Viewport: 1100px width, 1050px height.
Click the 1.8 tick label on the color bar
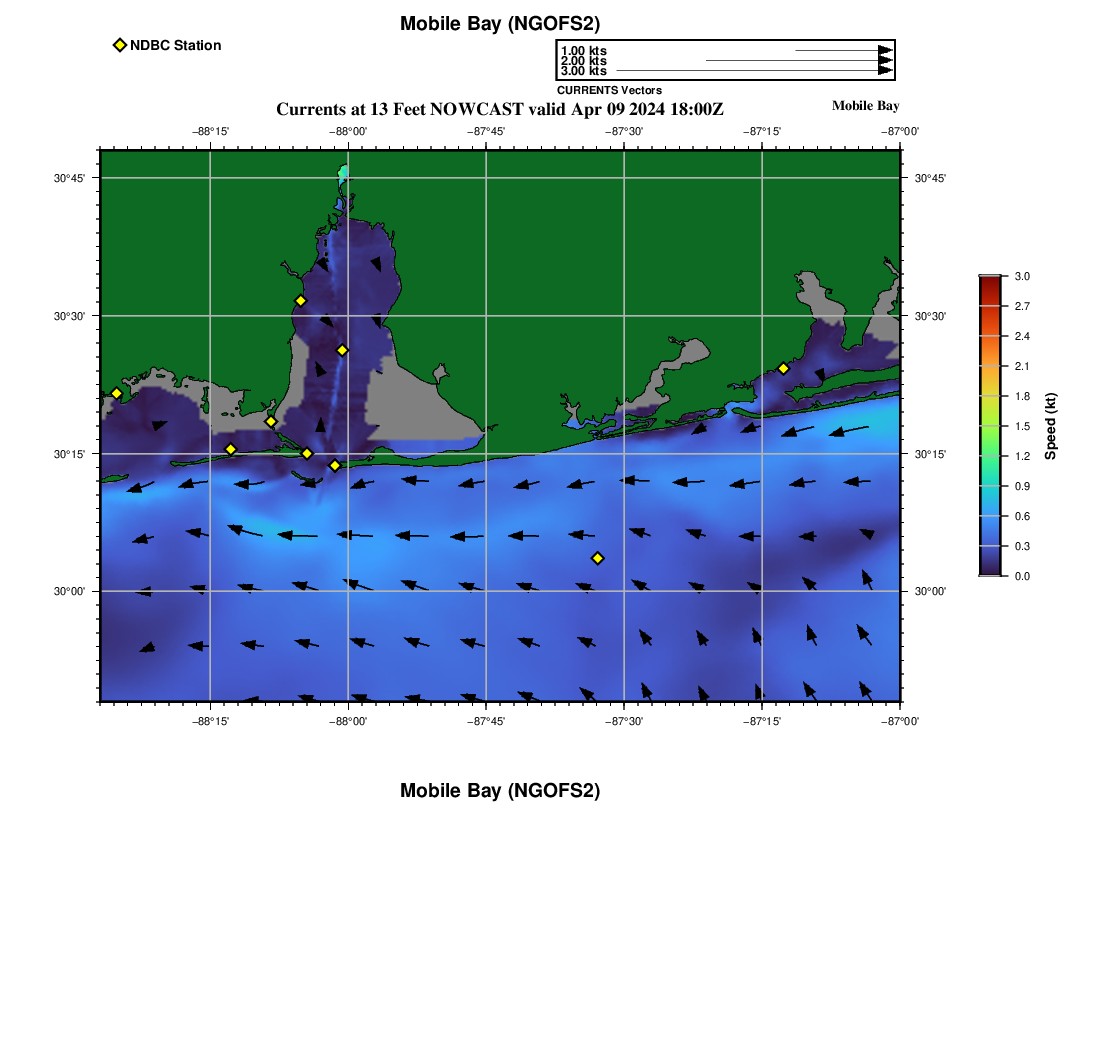[1022, 397]
